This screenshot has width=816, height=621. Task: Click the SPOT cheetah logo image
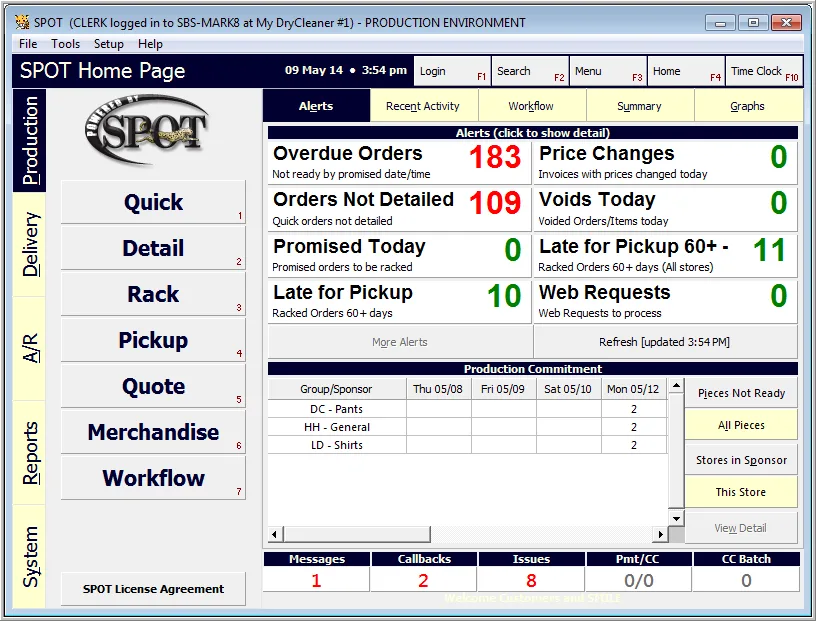(x=147, y=129)
